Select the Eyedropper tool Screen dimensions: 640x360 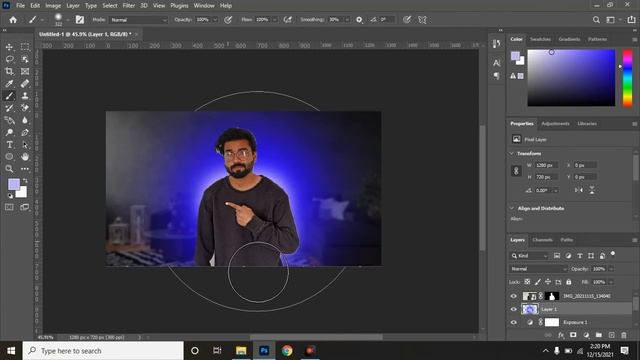tap(9, 84)
